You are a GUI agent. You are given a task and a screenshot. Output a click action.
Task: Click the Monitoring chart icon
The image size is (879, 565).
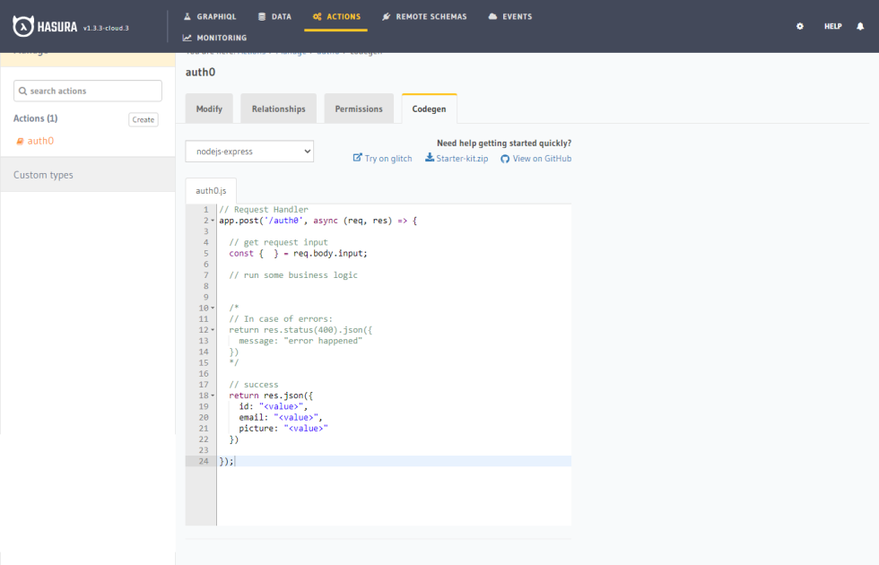(187, 38)
